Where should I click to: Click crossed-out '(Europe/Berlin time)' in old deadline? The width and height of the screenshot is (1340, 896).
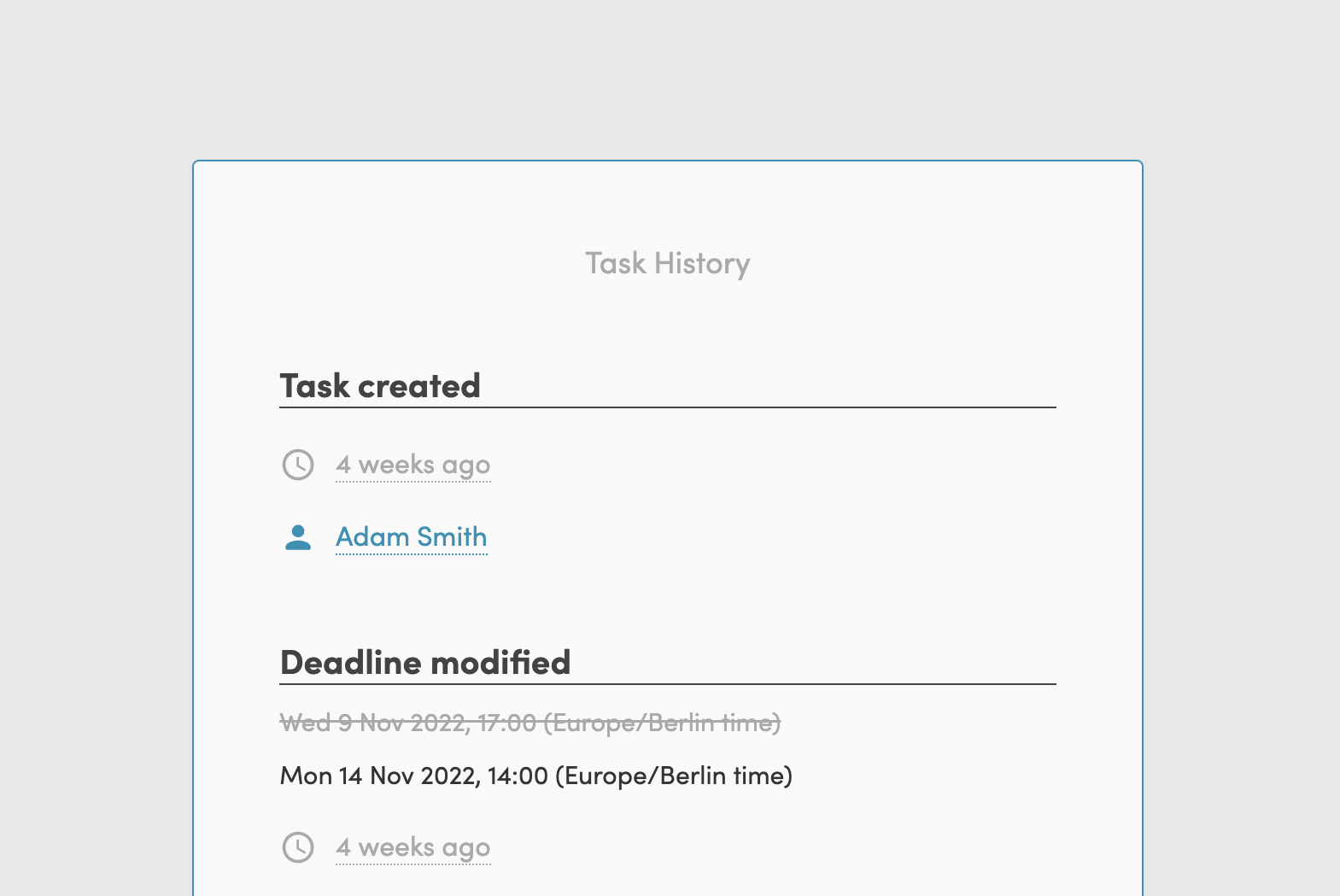coord(662,723)
